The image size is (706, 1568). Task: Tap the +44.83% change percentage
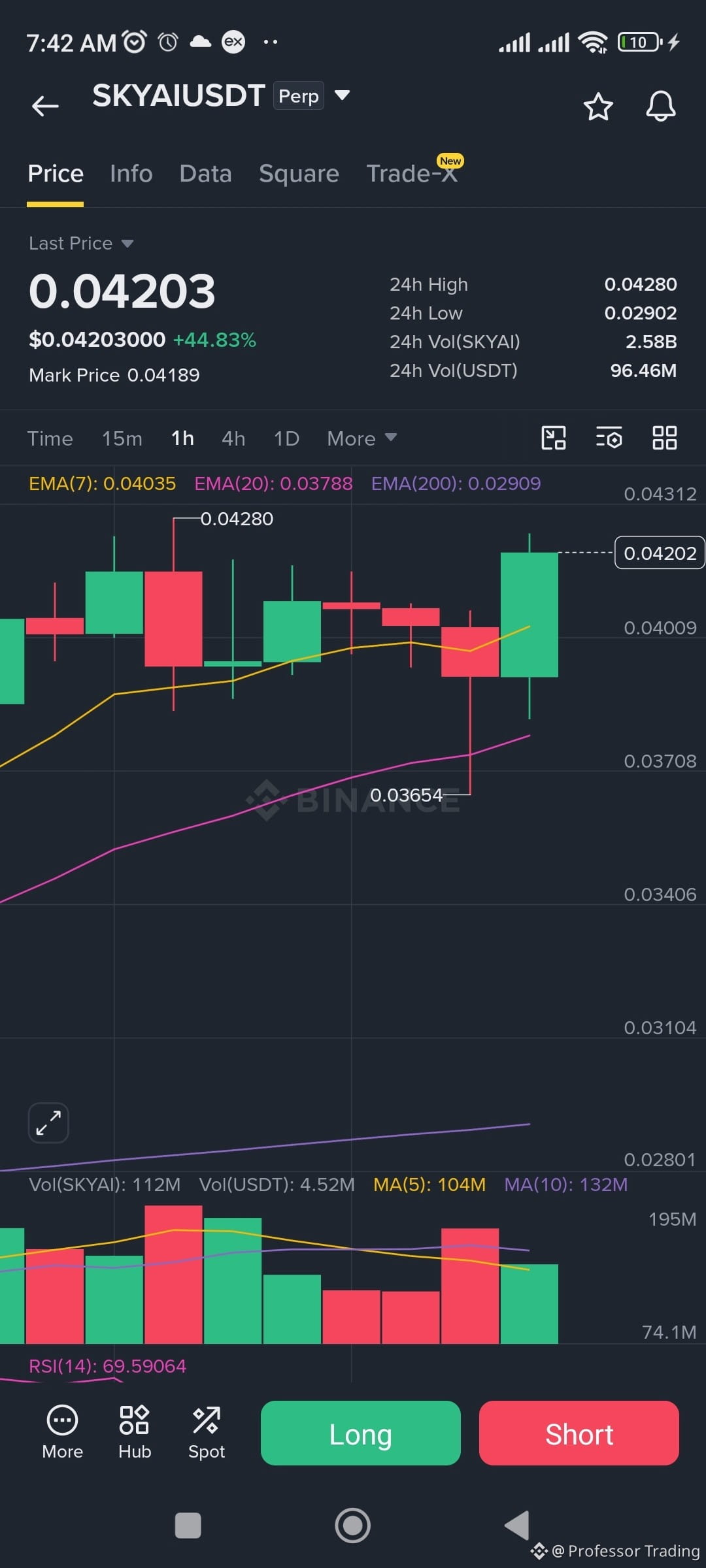tap(214, 340)
